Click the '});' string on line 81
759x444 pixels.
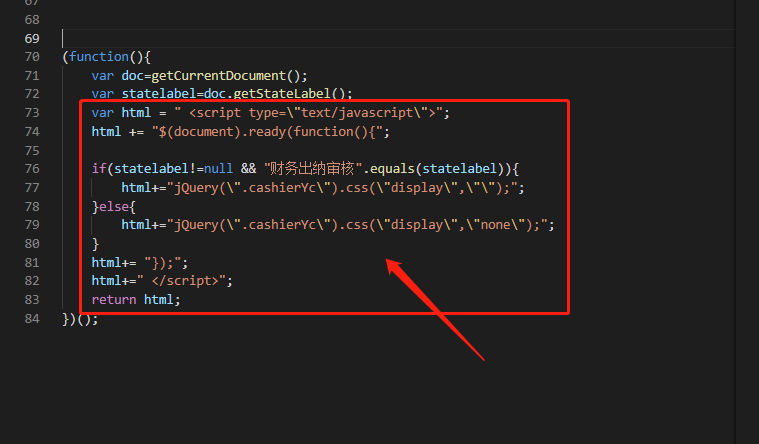[x=162, y=263]
